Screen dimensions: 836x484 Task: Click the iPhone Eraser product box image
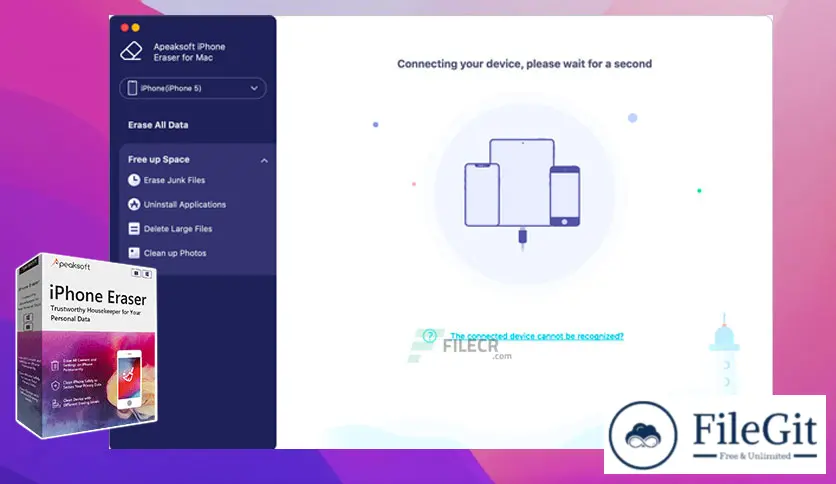point(86,345)
